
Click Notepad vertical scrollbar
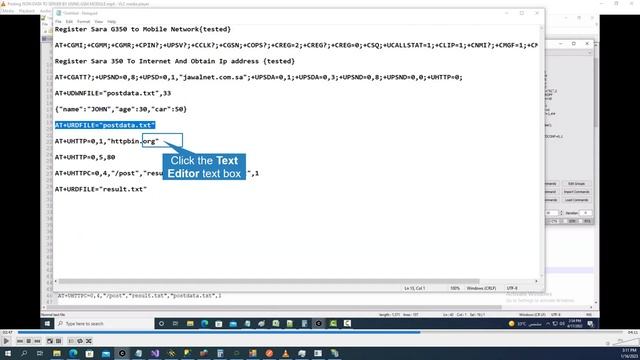542,151
